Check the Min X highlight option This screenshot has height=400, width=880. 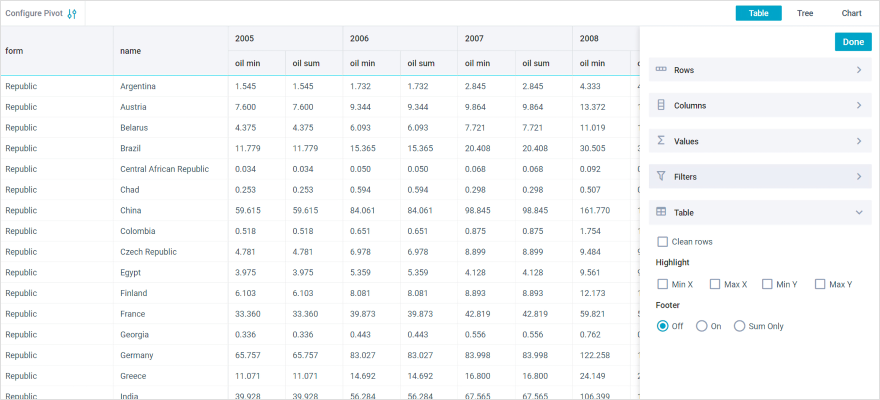click(662, 285)
